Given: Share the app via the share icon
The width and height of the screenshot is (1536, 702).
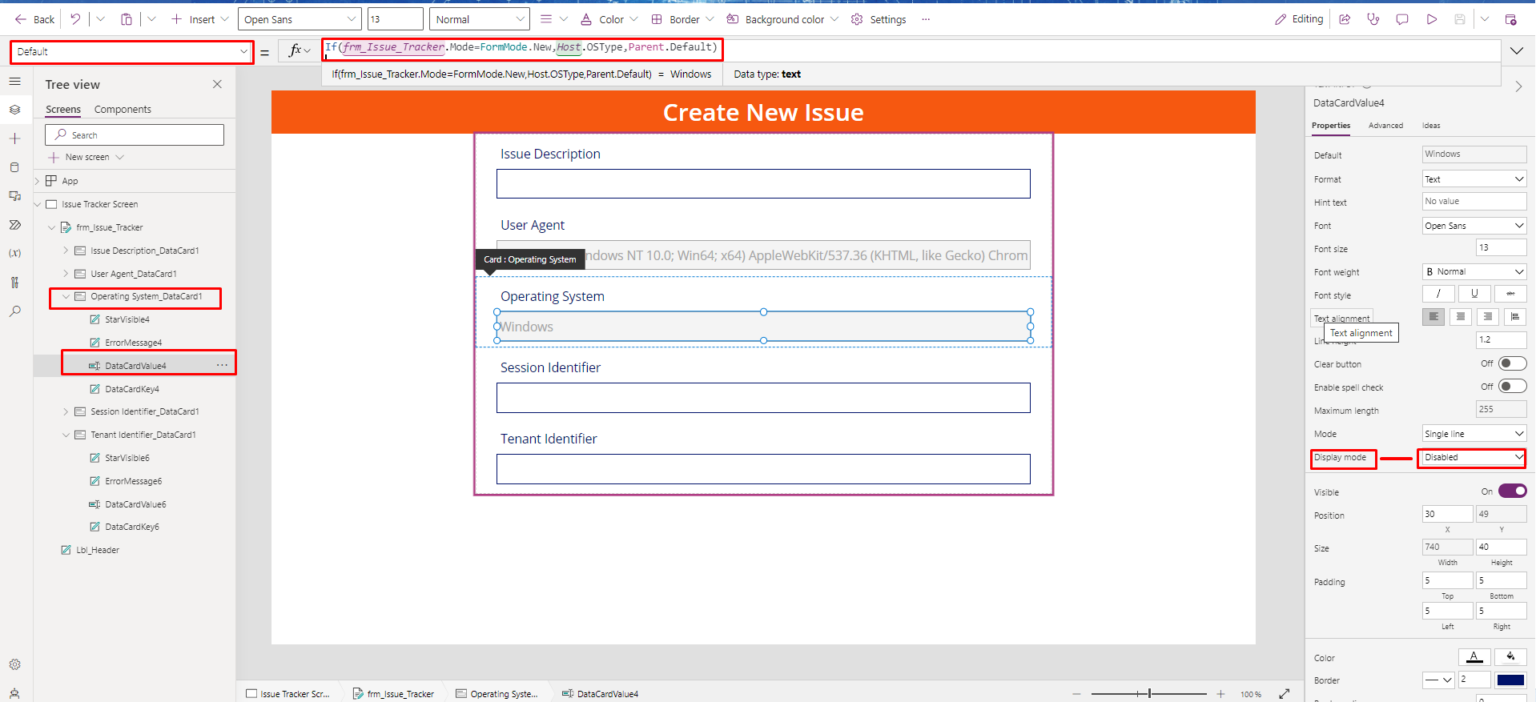Looking at the screenshot, I should coord(1343,18).
